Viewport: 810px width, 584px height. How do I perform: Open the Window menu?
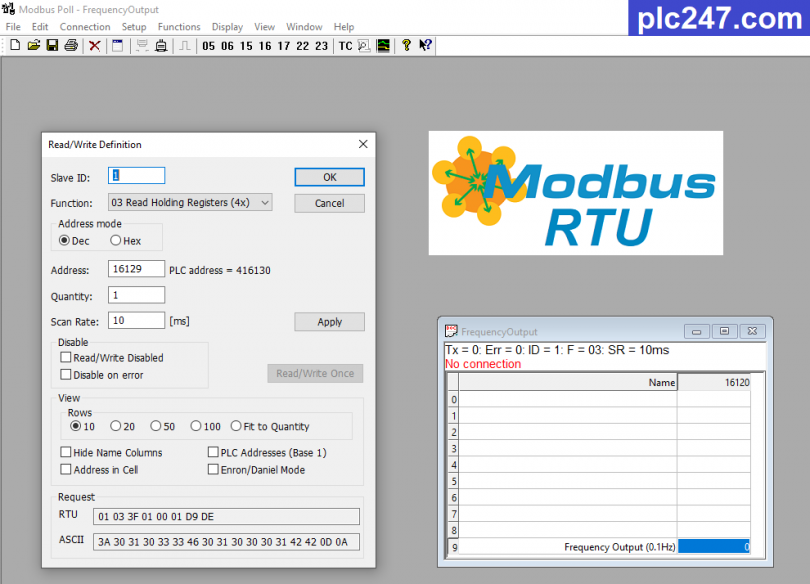coord(304,27)
